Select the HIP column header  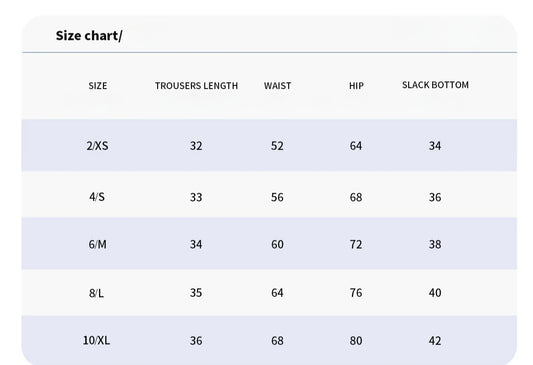coord(356,86)
